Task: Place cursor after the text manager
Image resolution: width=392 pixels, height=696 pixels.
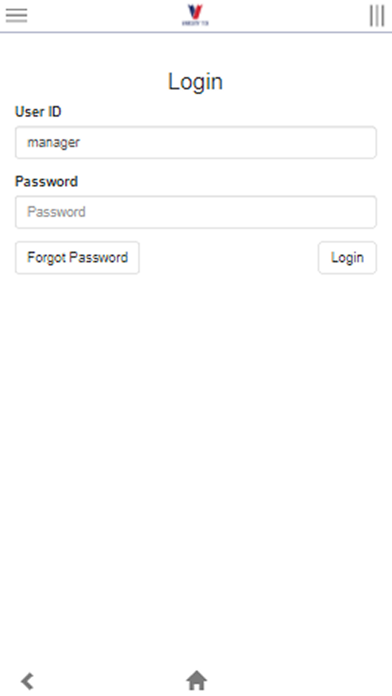Action: point(82,142)
